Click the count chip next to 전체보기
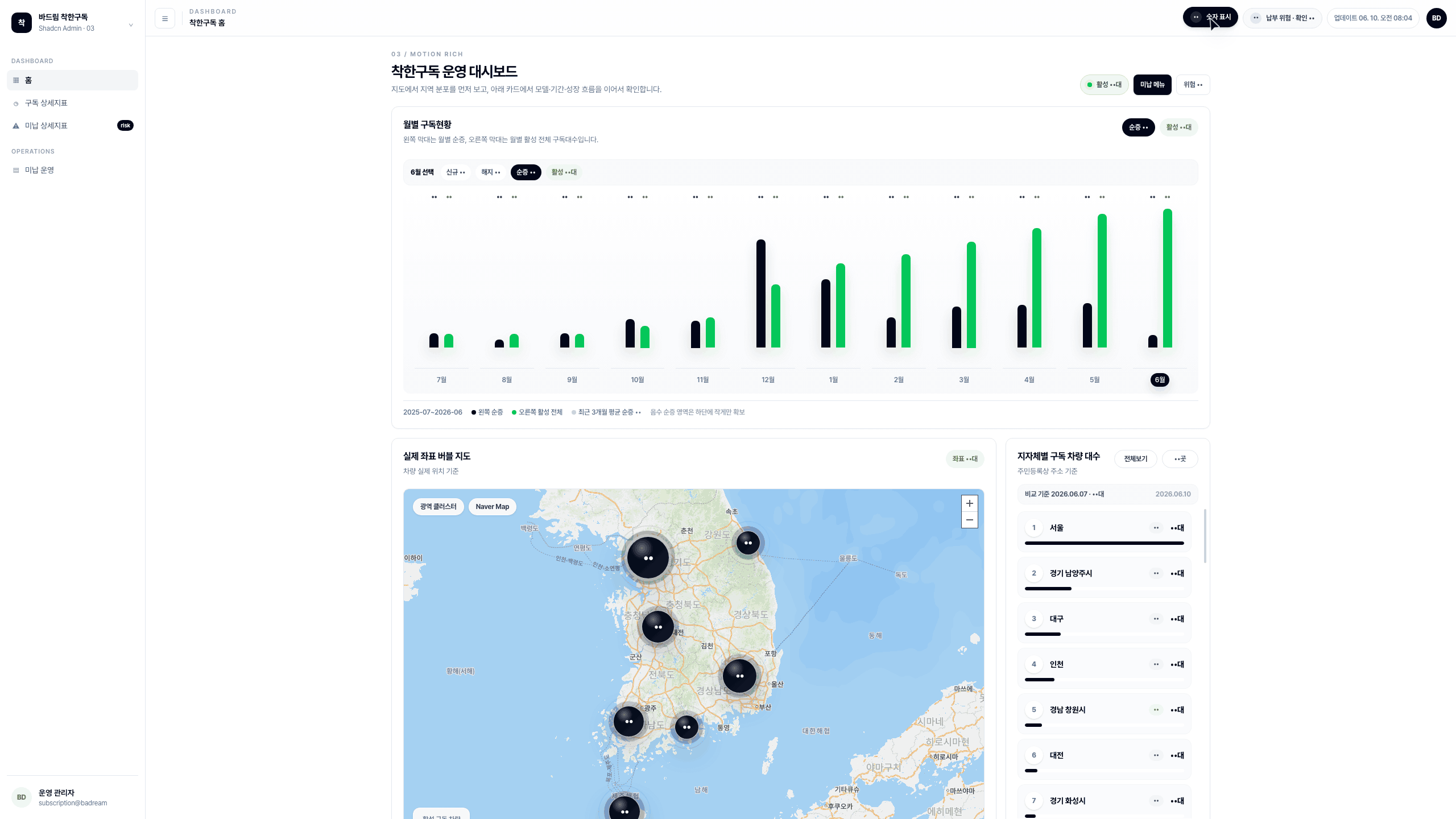Viewport: 1456px width, 819px height. pos(1180,459)
